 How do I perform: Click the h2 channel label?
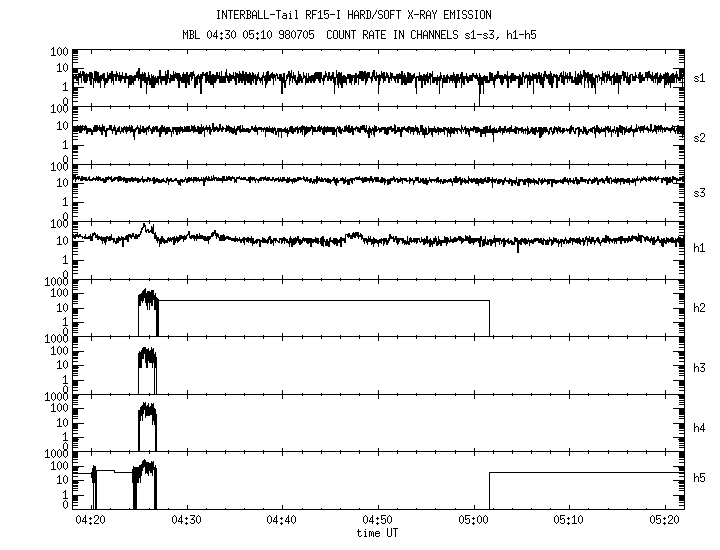pyautogui.click(x=700, y=308)
